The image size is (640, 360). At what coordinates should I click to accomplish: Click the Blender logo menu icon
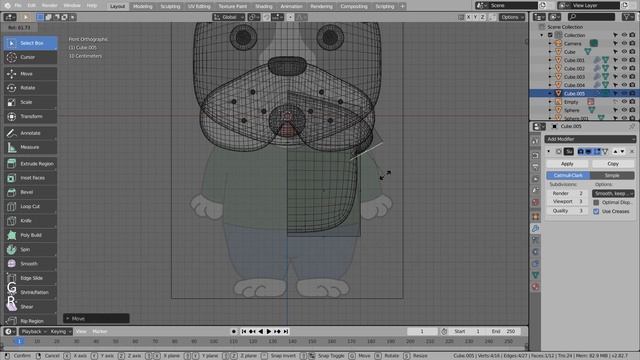[7, 6]
